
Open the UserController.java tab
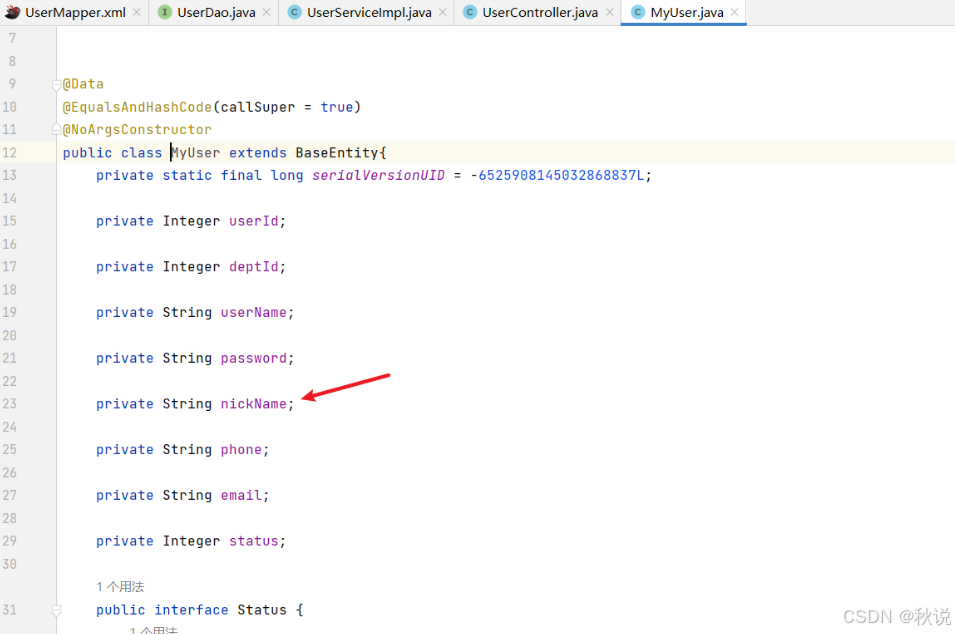540,12
